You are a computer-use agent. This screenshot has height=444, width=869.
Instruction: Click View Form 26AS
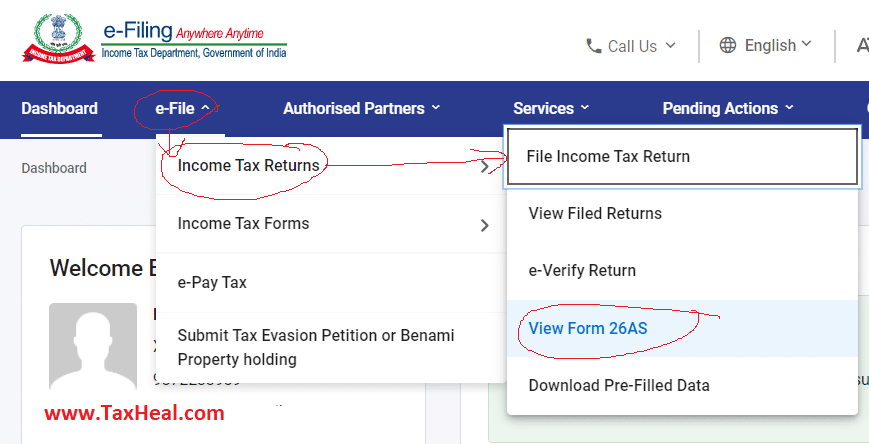[588, 327]
